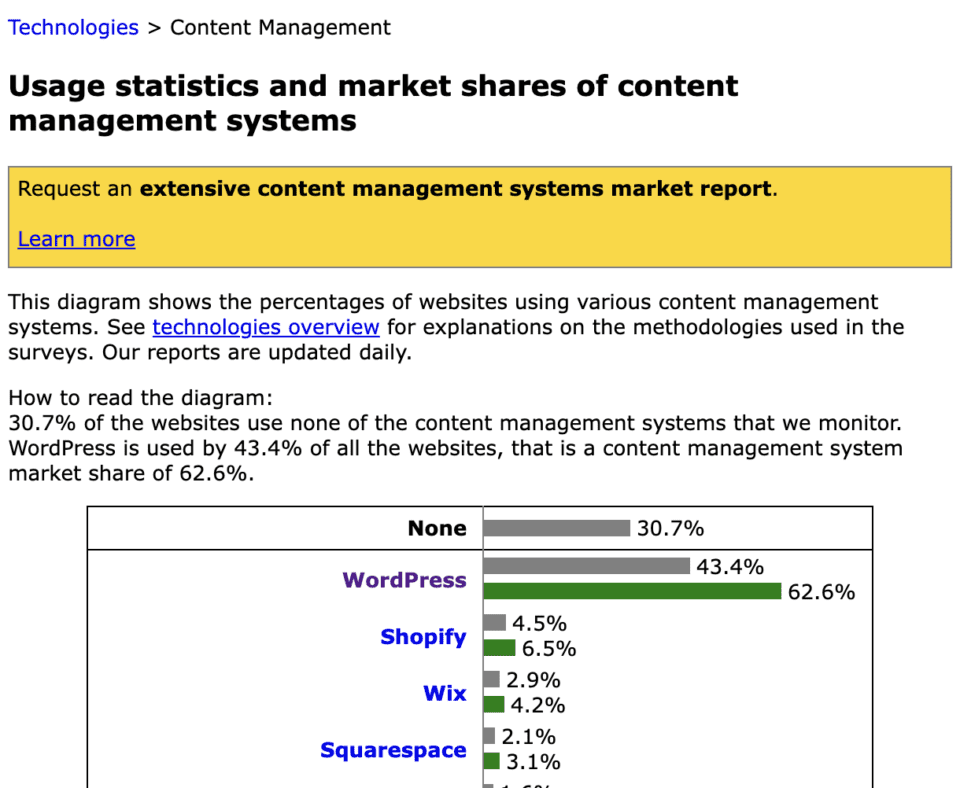Click the 4.5% Shopify usage value
Screen dimensions: 960x788
coord(539,623)
